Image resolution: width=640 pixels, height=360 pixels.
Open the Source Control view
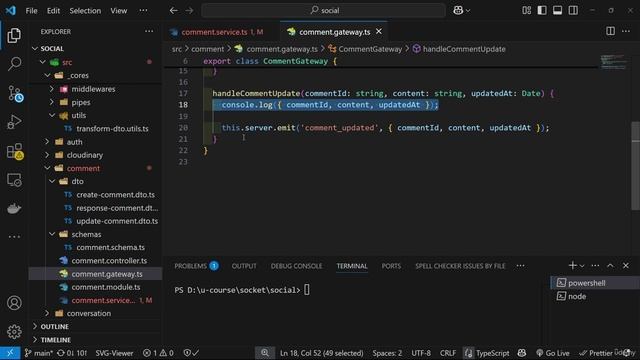coord(15,93)
